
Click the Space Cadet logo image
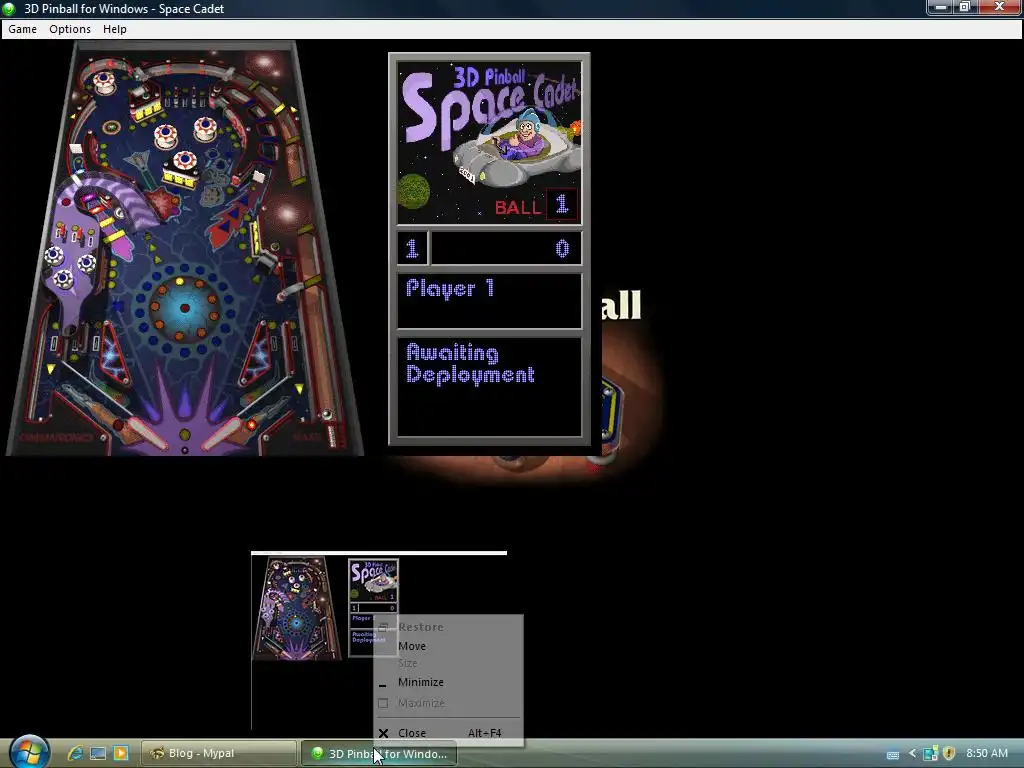pos(489,142)
